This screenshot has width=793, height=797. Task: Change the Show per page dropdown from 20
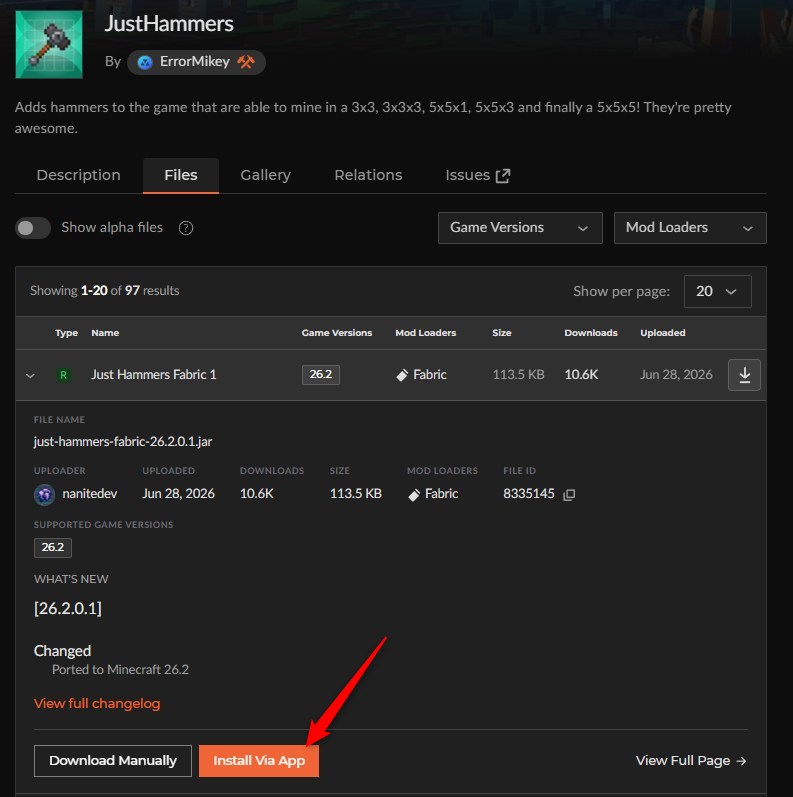coord(717,291)
